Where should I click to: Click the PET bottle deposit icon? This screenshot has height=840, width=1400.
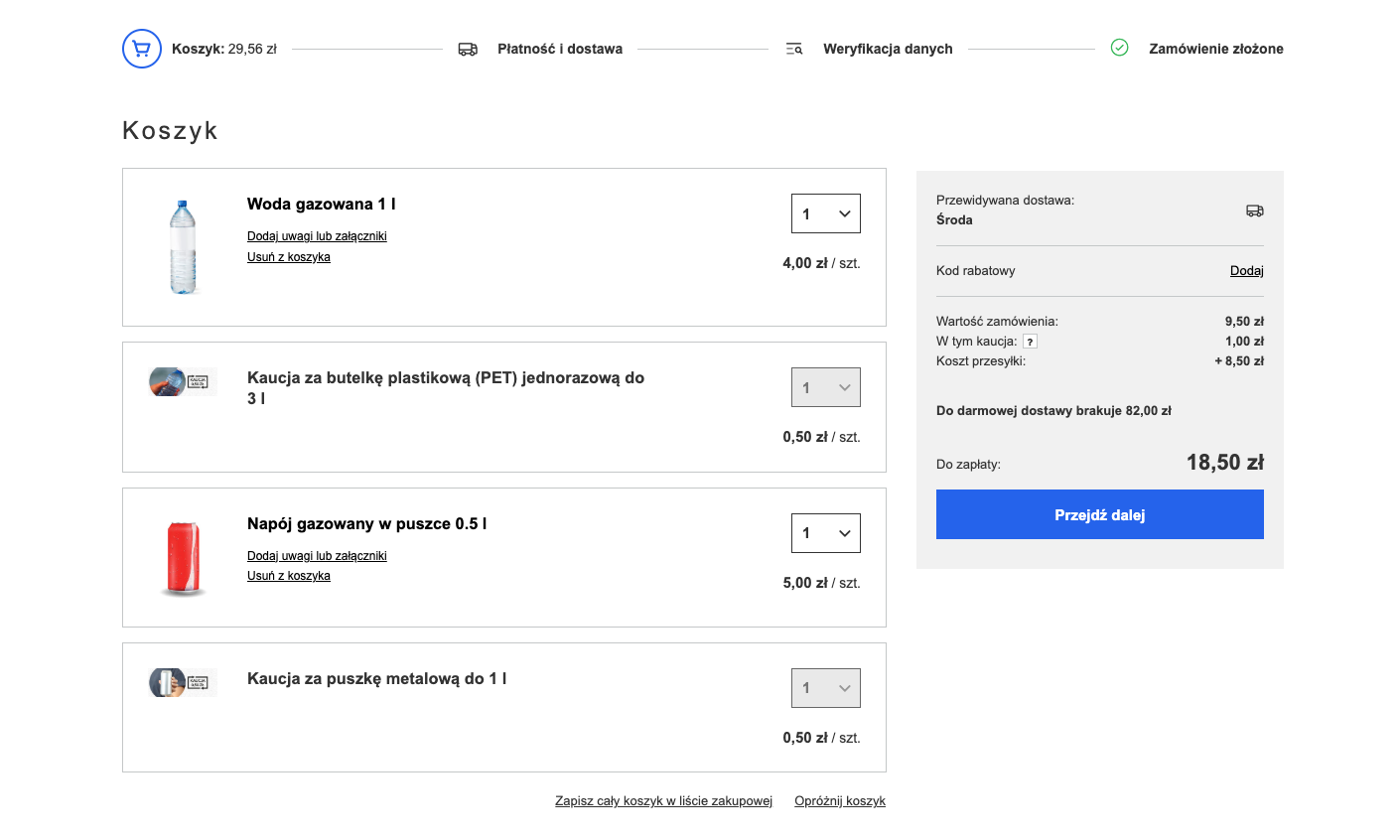pos(183,381)
